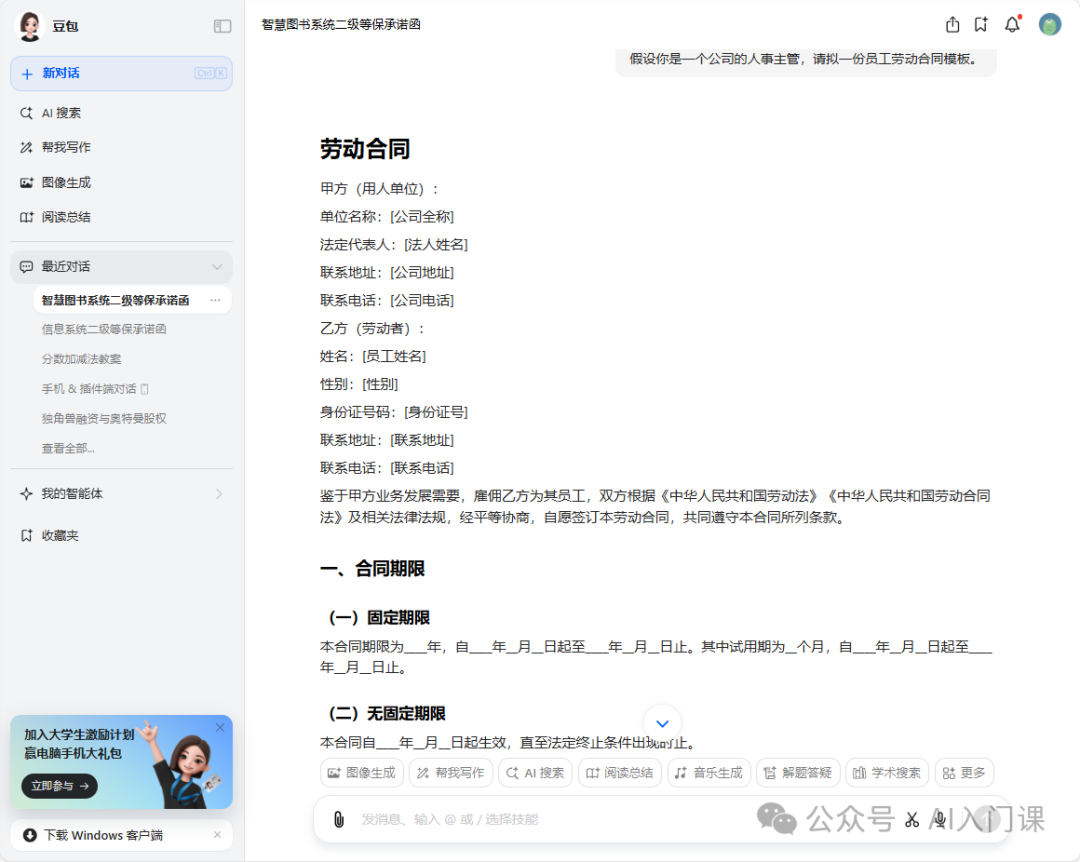Click the text 姓名：[员工姓名]
This screenshot has width=1080, height=862.
coord(373,356)
